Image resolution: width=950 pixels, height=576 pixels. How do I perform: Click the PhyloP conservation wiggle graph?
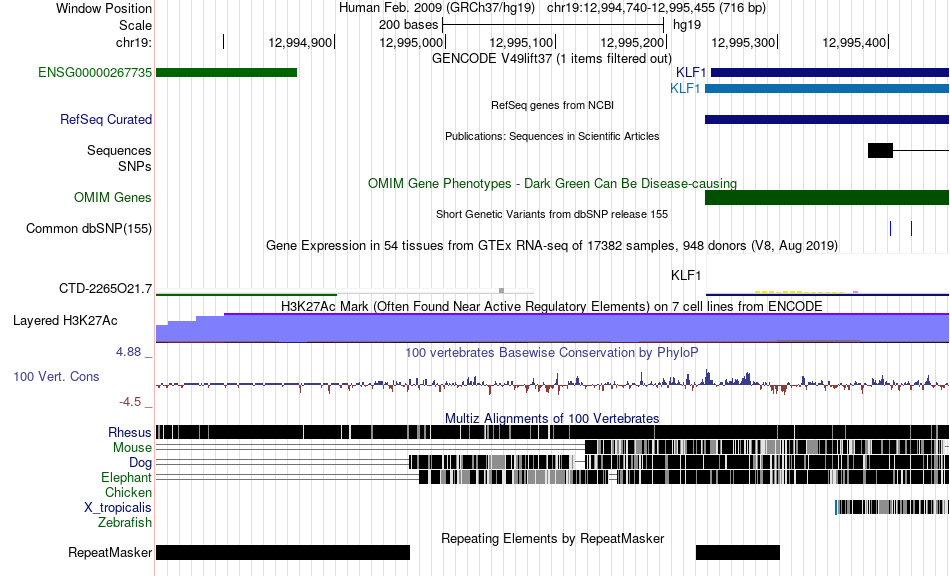click(x=553, y=382)
